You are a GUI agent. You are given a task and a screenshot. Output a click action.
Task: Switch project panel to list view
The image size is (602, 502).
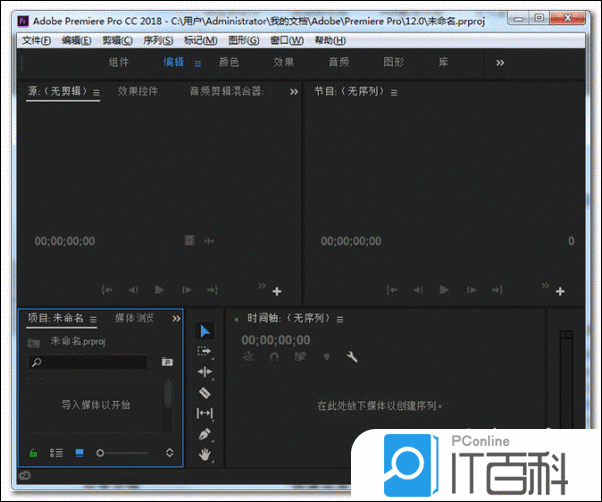pos(56,453)
